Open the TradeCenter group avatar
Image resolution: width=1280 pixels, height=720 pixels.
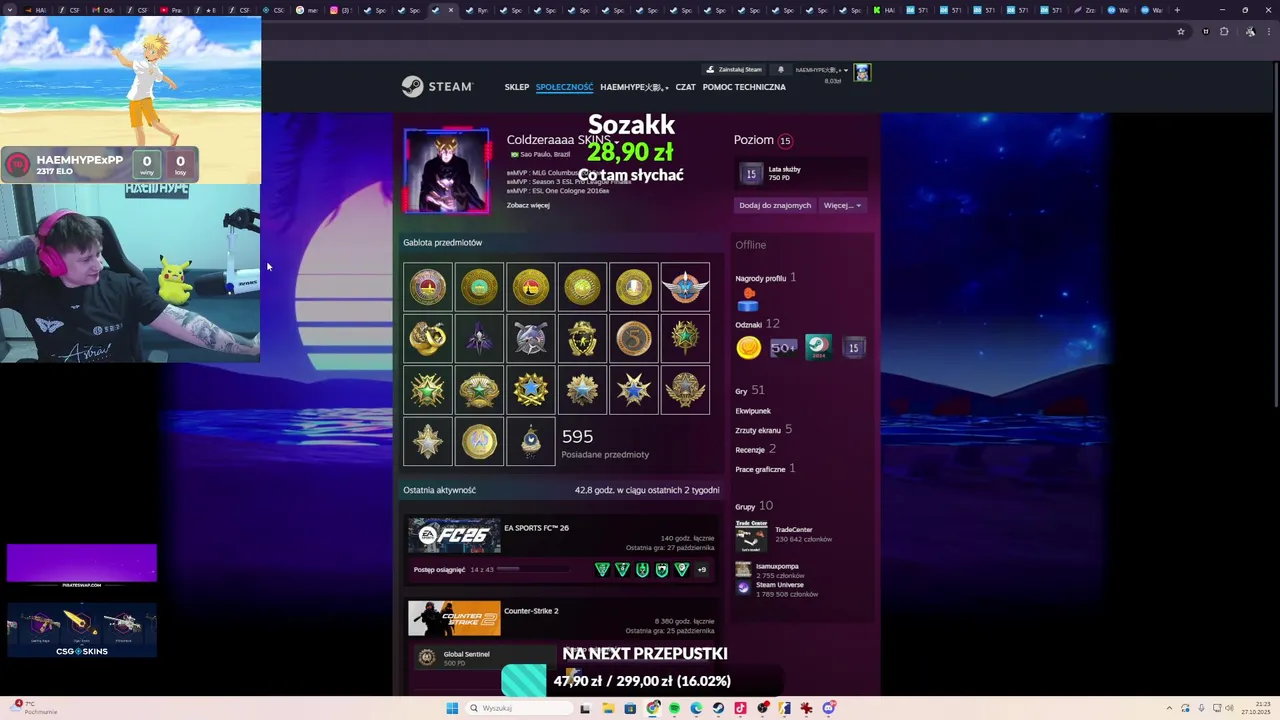click(752, 536)
